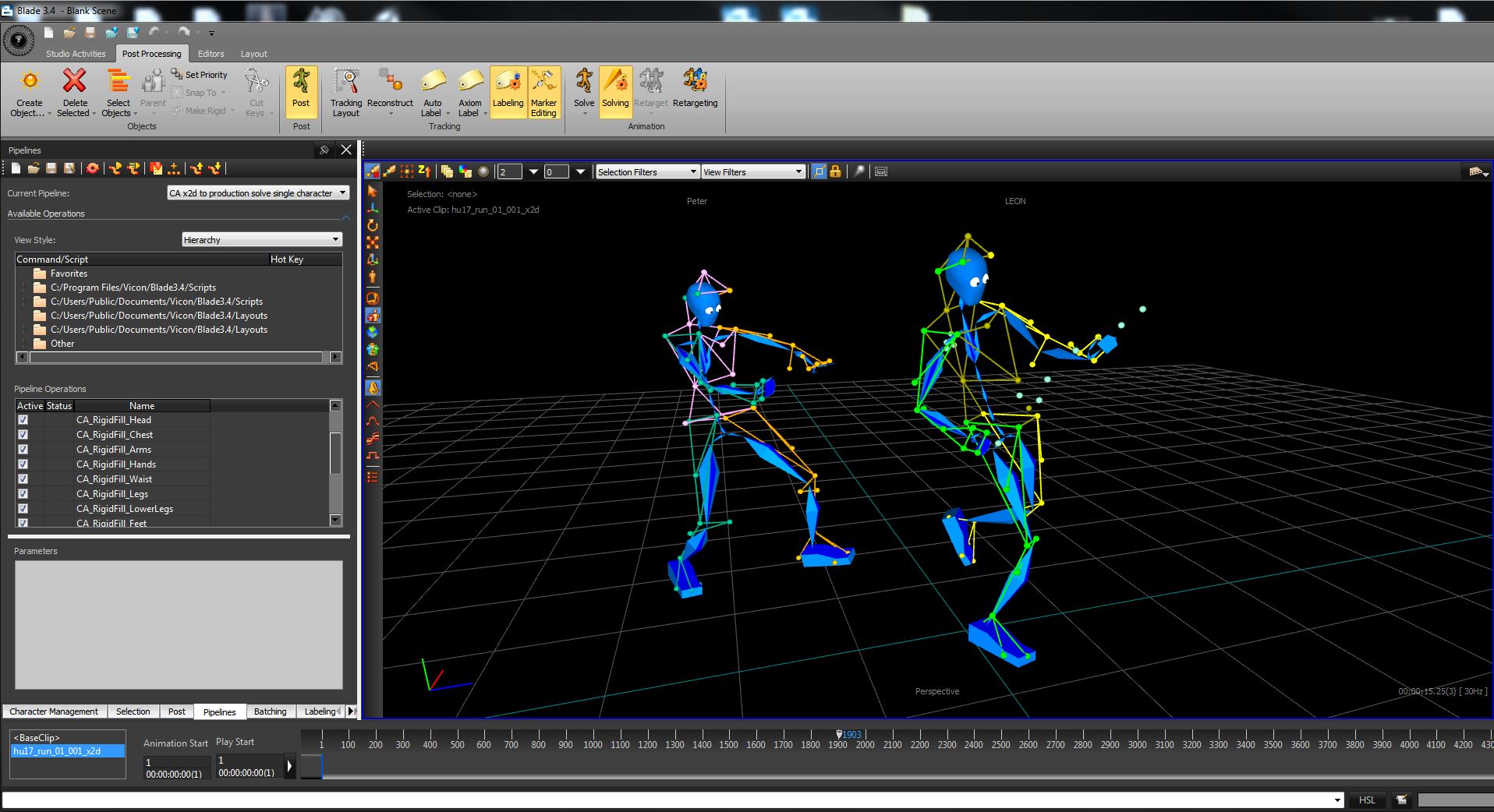Click the Post tool in ribbon
This screenshot has height=812, width=1494.
pyautogui.click(x=301, y=91)
